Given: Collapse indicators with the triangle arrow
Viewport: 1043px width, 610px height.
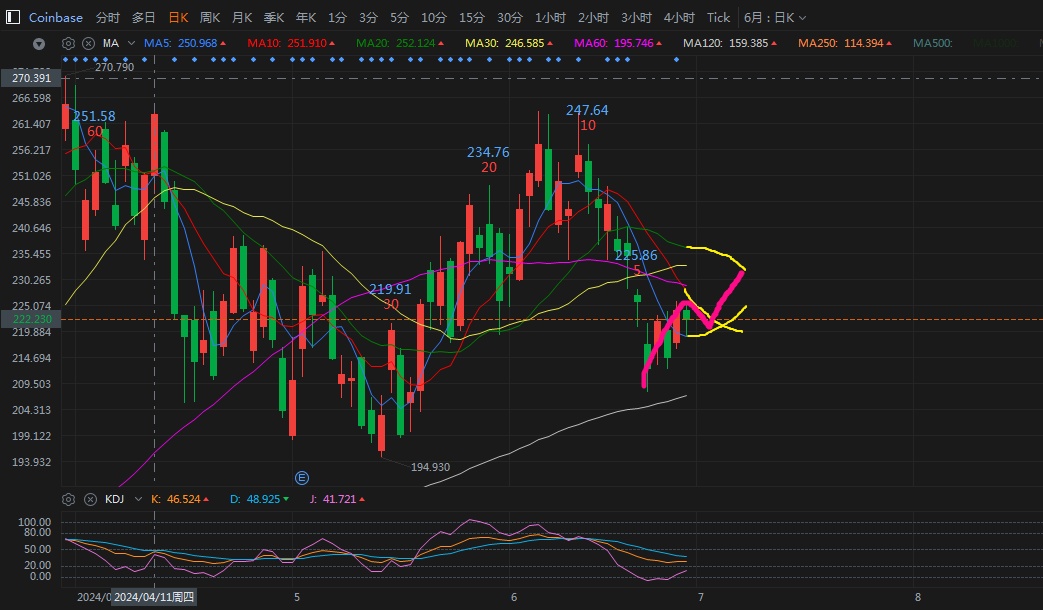Looking at the screenshot, I should click(39, 43).
